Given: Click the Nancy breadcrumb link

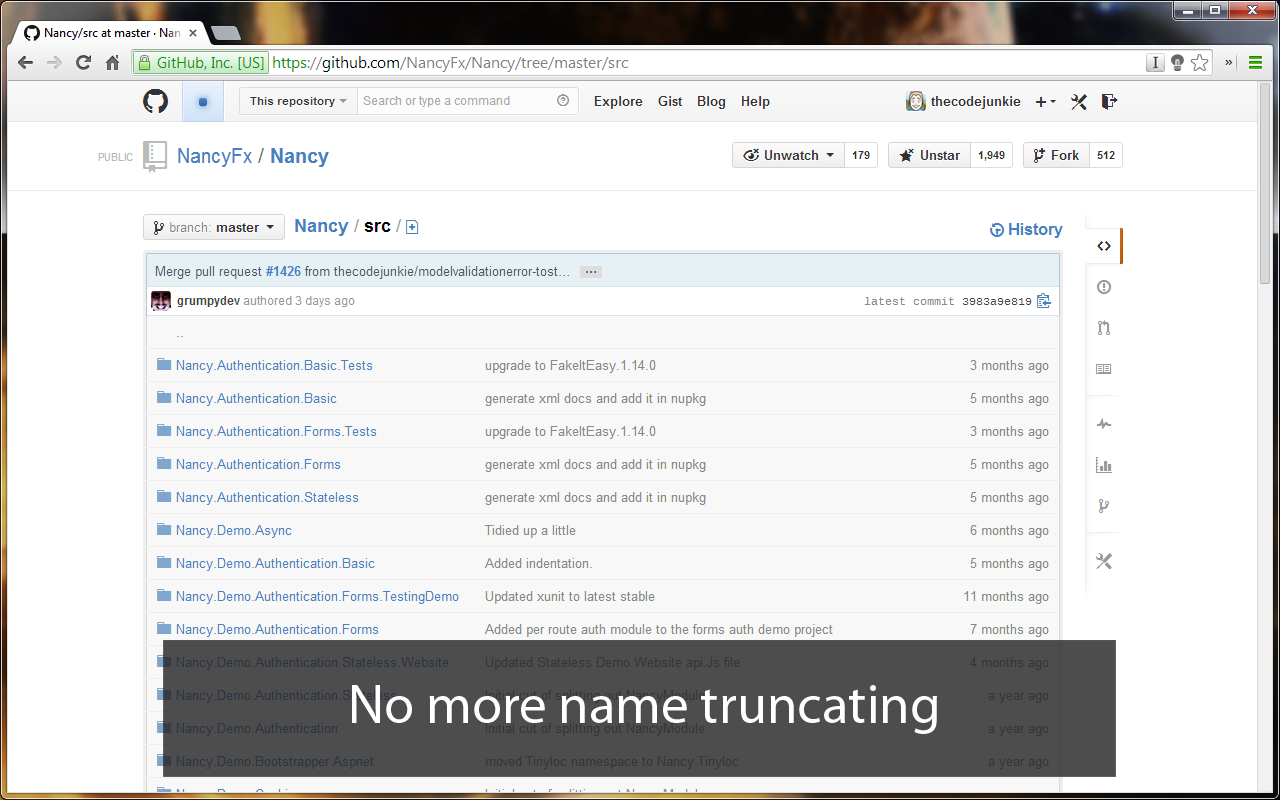Looking at the screenshot, I should [x=321, y=226].
